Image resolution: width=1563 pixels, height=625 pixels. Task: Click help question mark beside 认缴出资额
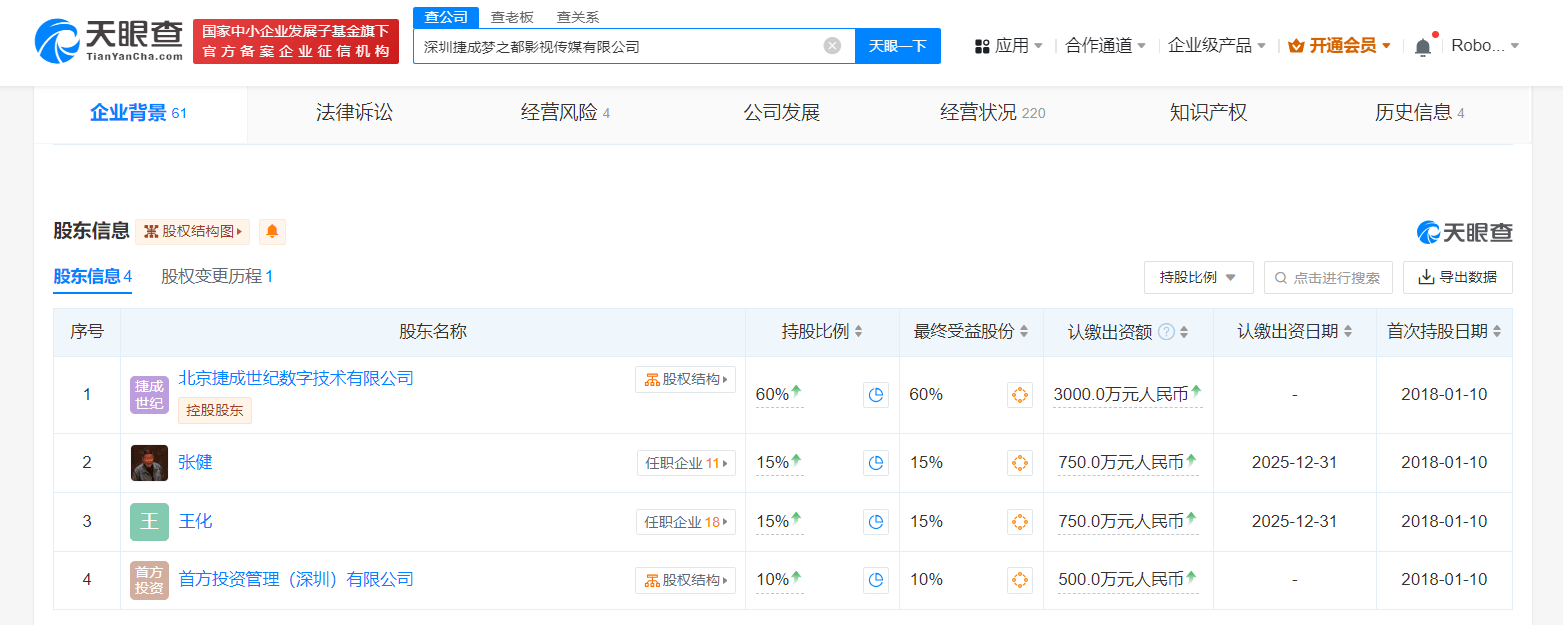tap(1166, 332)
